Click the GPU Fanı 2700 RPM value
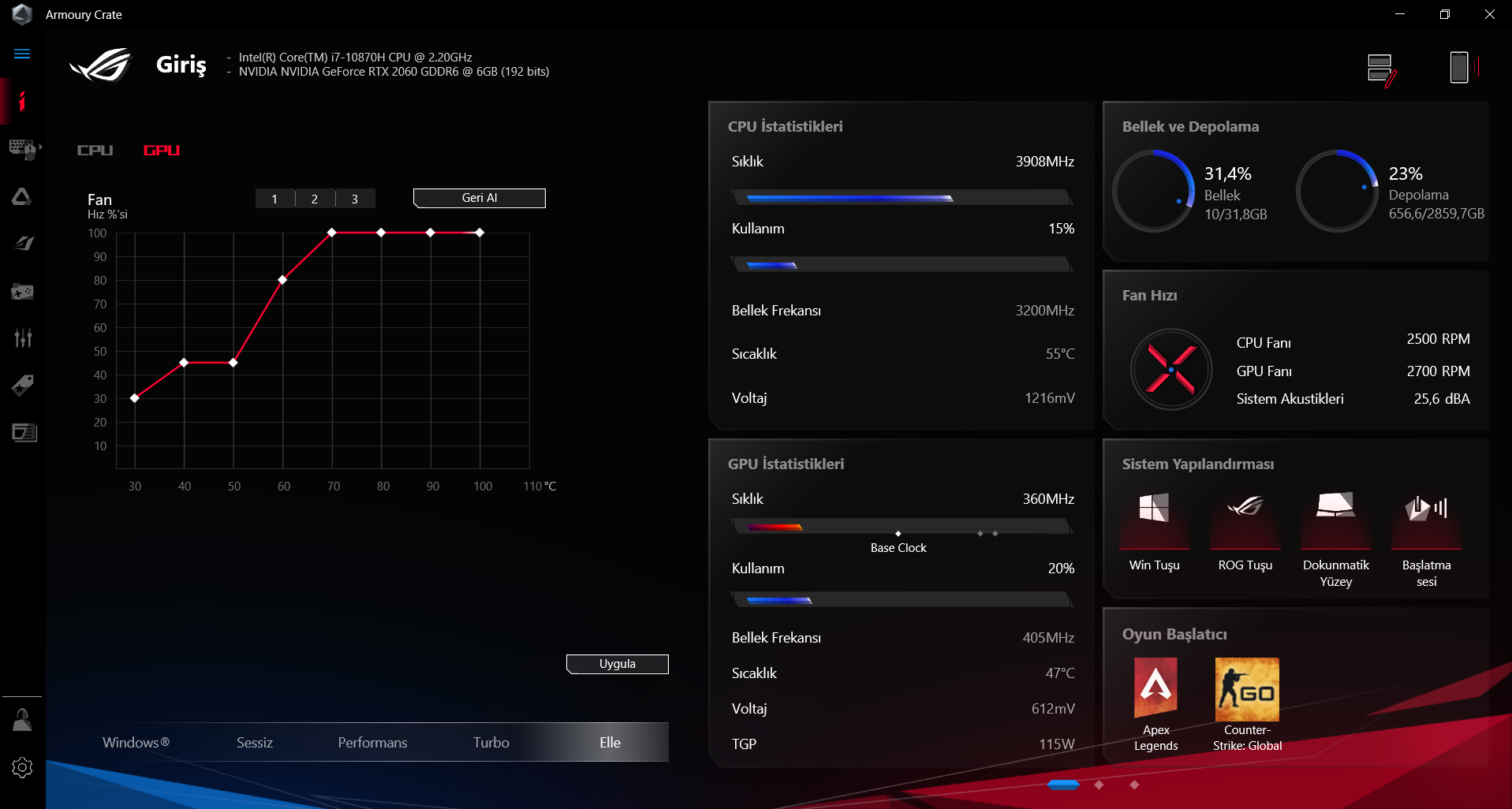The image size is (1512, 809). tap(1439, 371)
